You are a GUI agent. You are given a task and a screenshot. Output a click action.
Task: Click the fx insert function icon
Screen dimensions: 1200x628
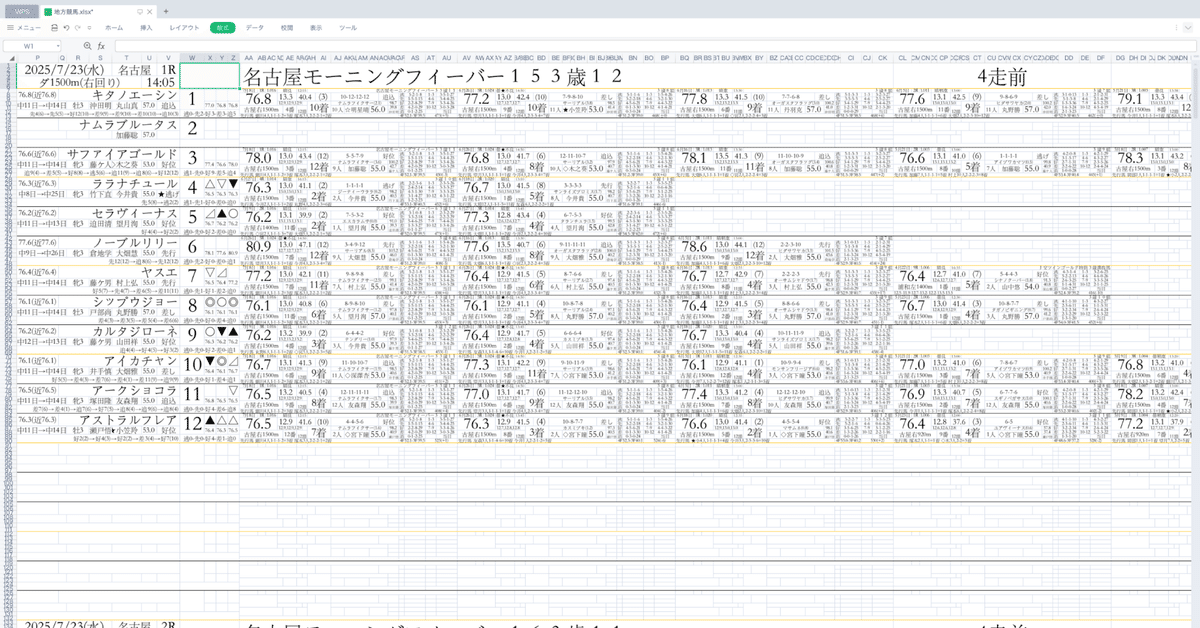click(x=101, y=46)
